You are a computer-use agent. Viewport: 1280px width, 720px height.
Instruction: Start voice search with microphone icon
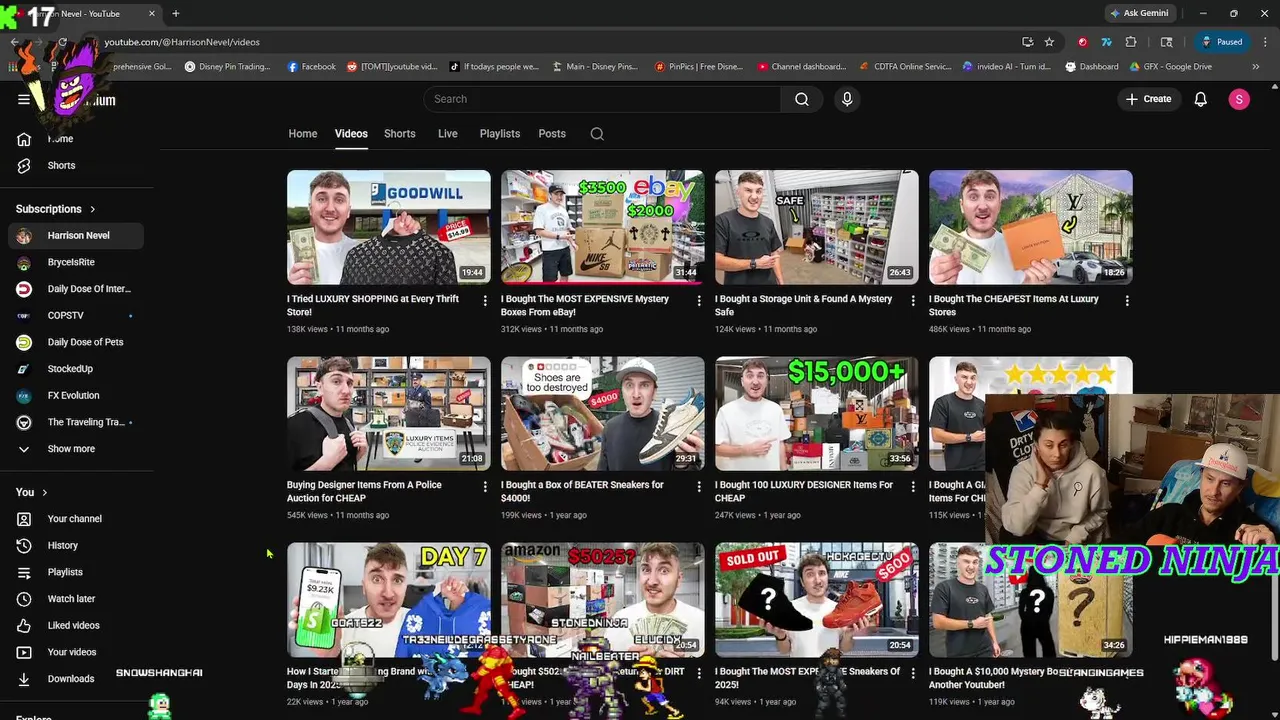pos(847,99)
